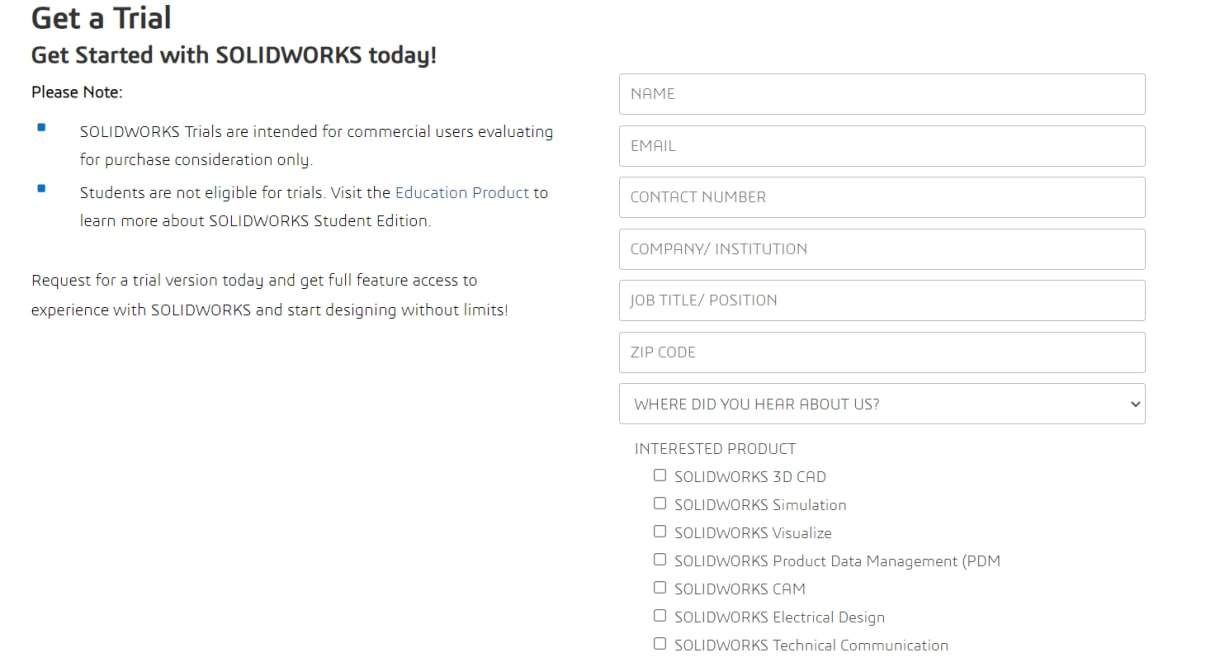Toggle the SOLIDWORKS CAM checkbox
The image size is (1220, 662).
tap(660, 588)
